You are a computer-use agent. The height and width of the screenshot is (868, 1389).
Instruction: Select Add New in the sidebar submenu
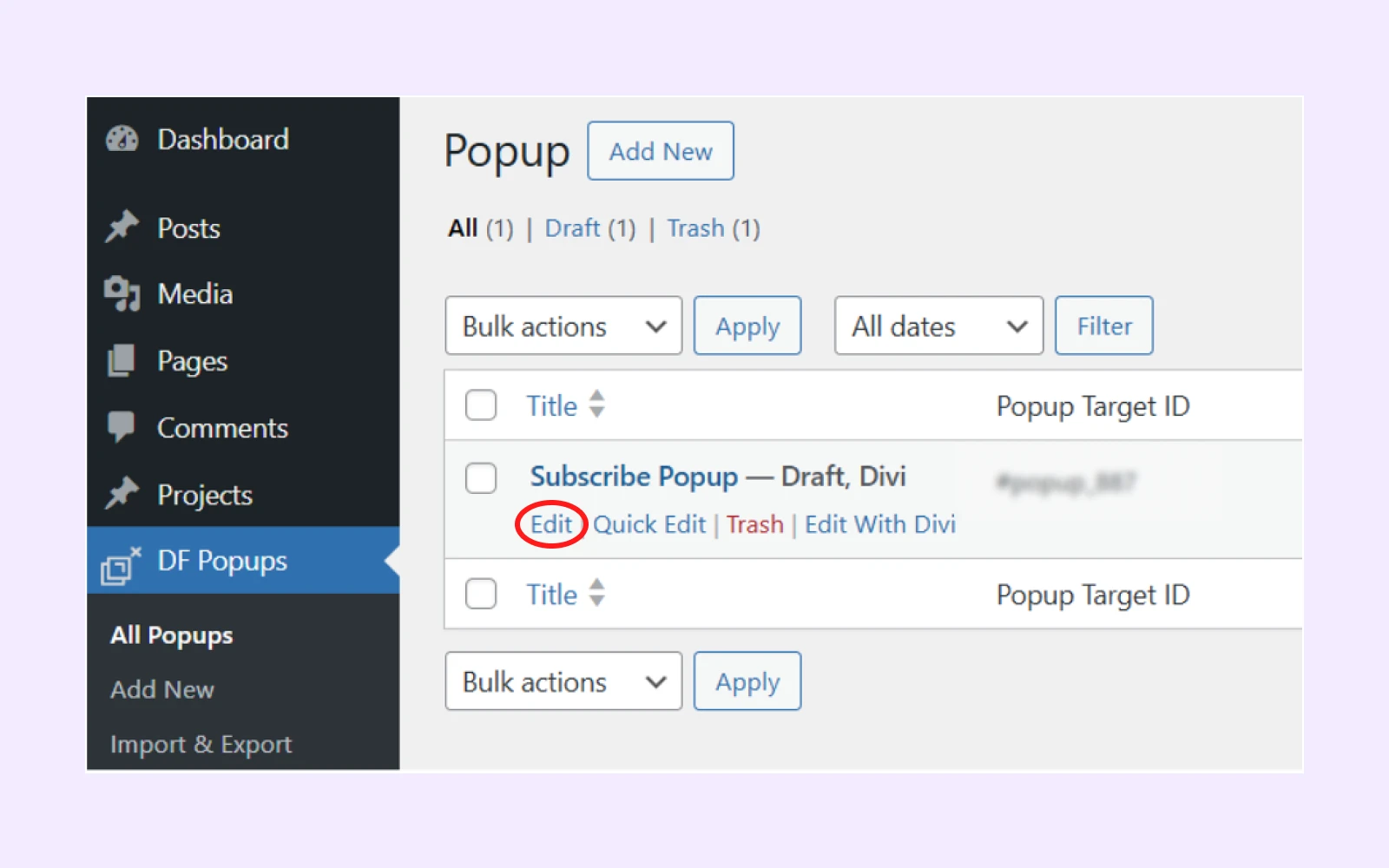coord(162,690)
